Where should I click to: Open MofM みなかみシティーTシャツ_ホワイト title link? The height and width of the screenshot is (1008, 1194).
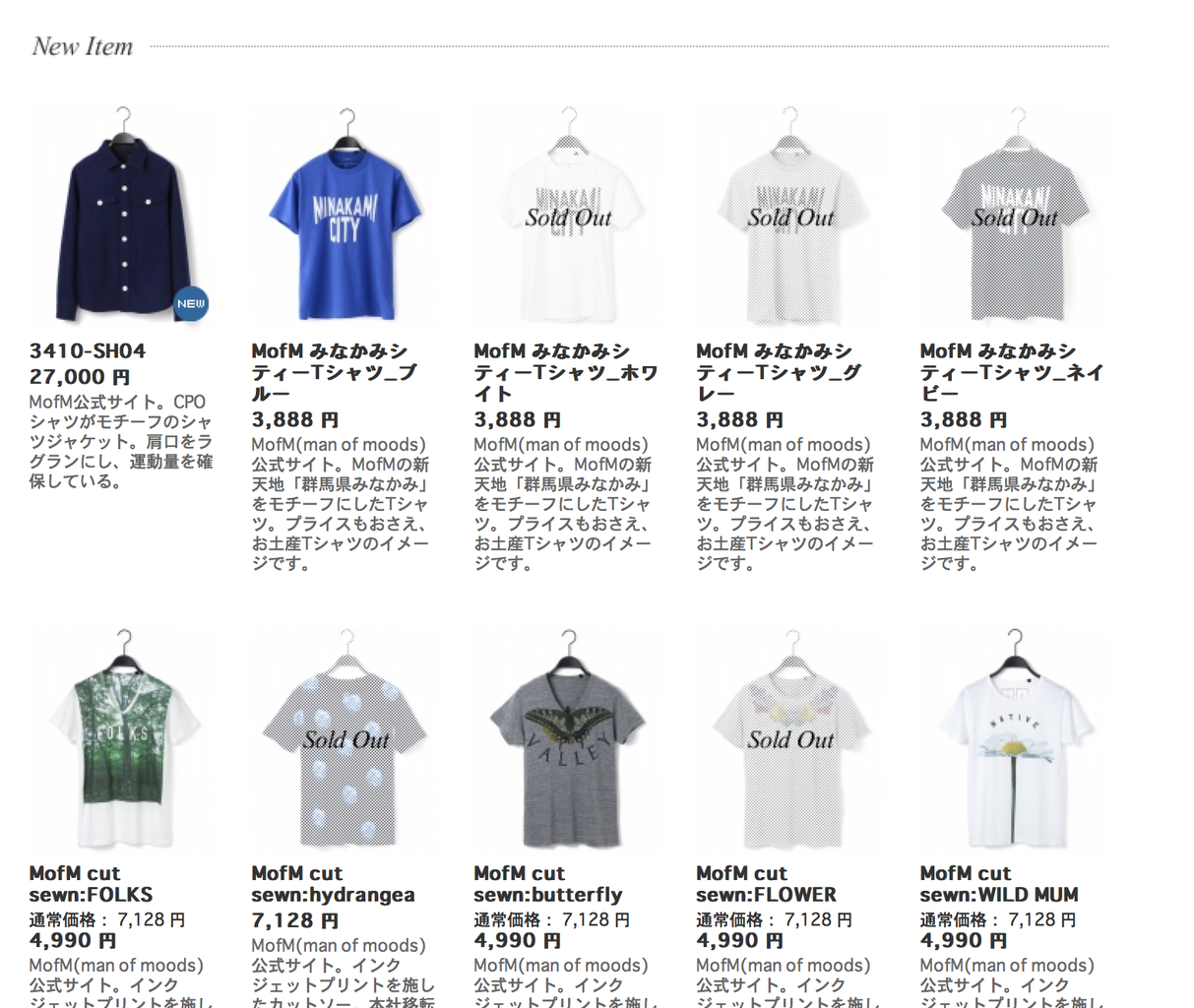point(565,373)
